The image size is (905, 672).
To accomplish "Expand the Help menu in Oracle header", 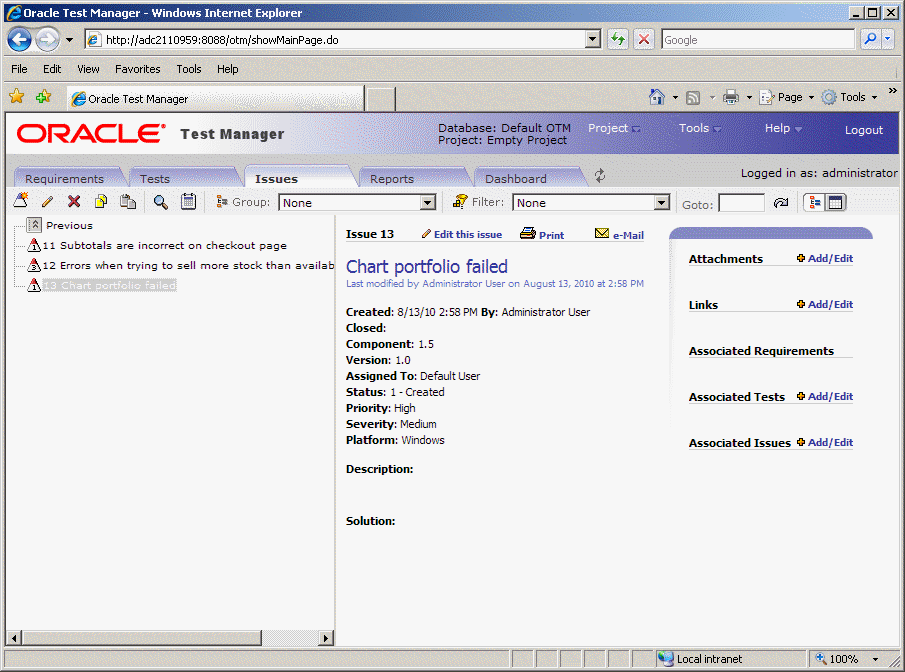I will tap(783, 128).
